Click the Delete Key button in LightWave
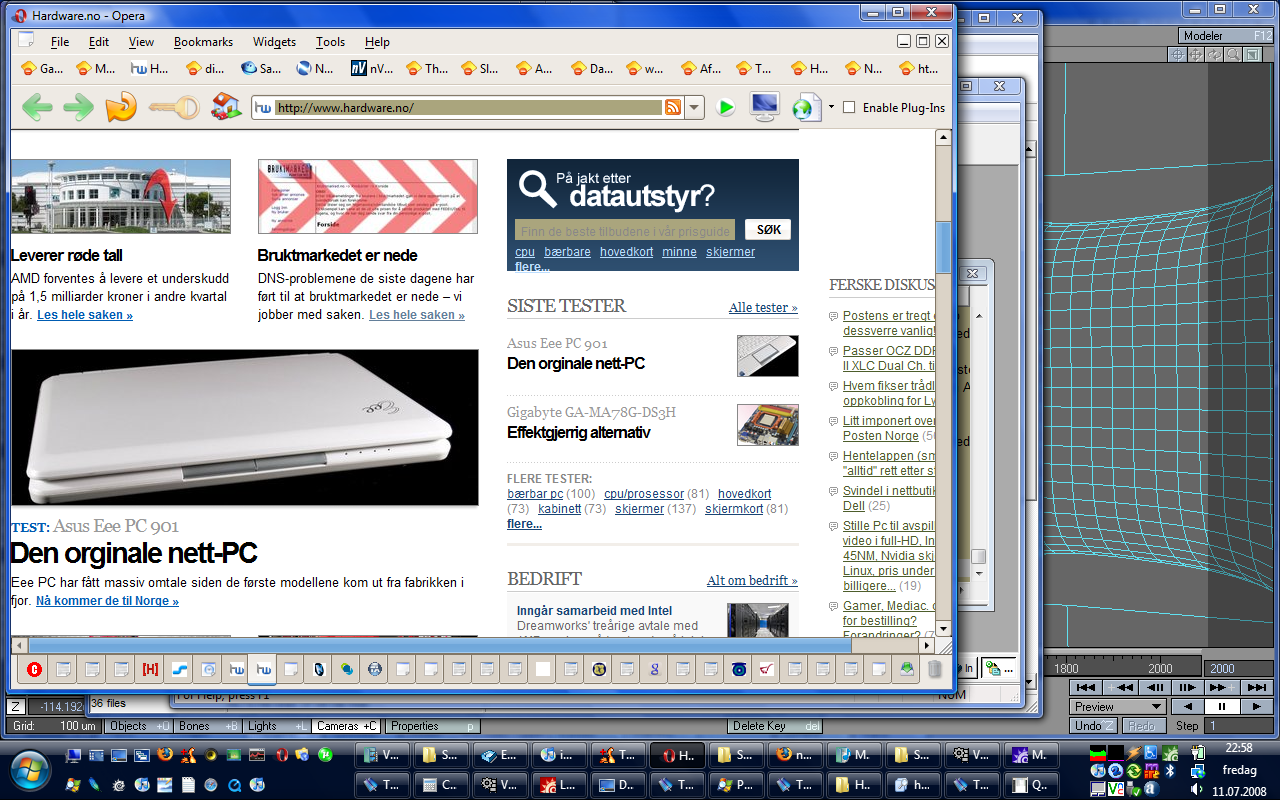The height and width of the screenshot is (800, 1280). point(776,726)
